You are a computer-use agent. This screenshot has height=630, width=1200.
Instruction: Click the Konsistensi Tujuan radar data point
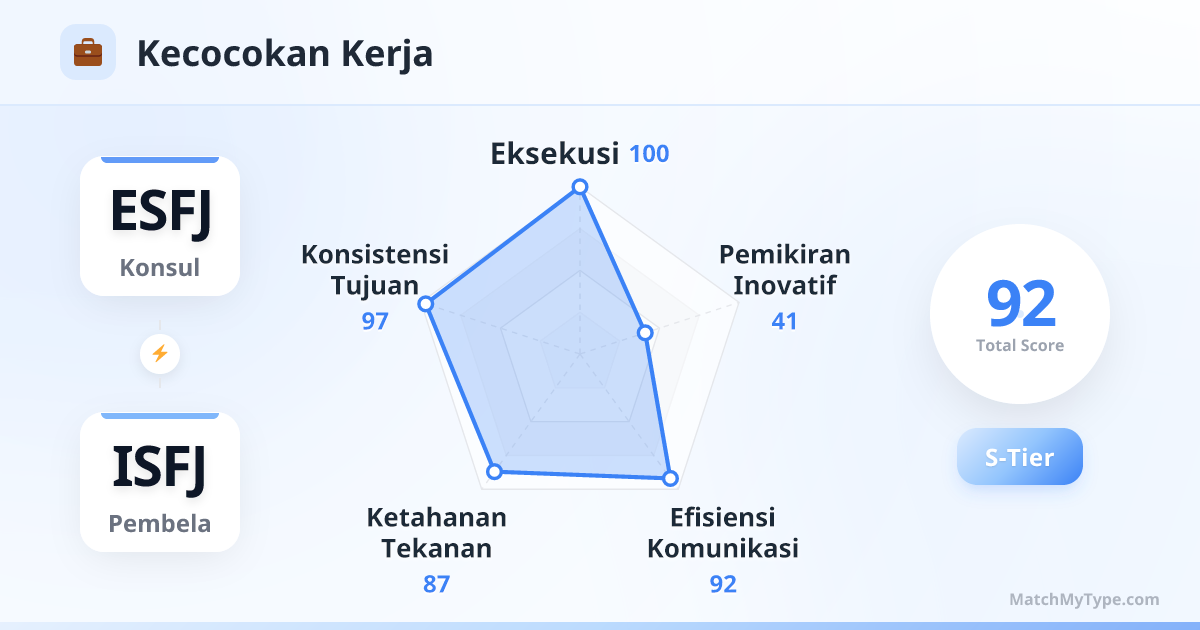pos(426,303)
